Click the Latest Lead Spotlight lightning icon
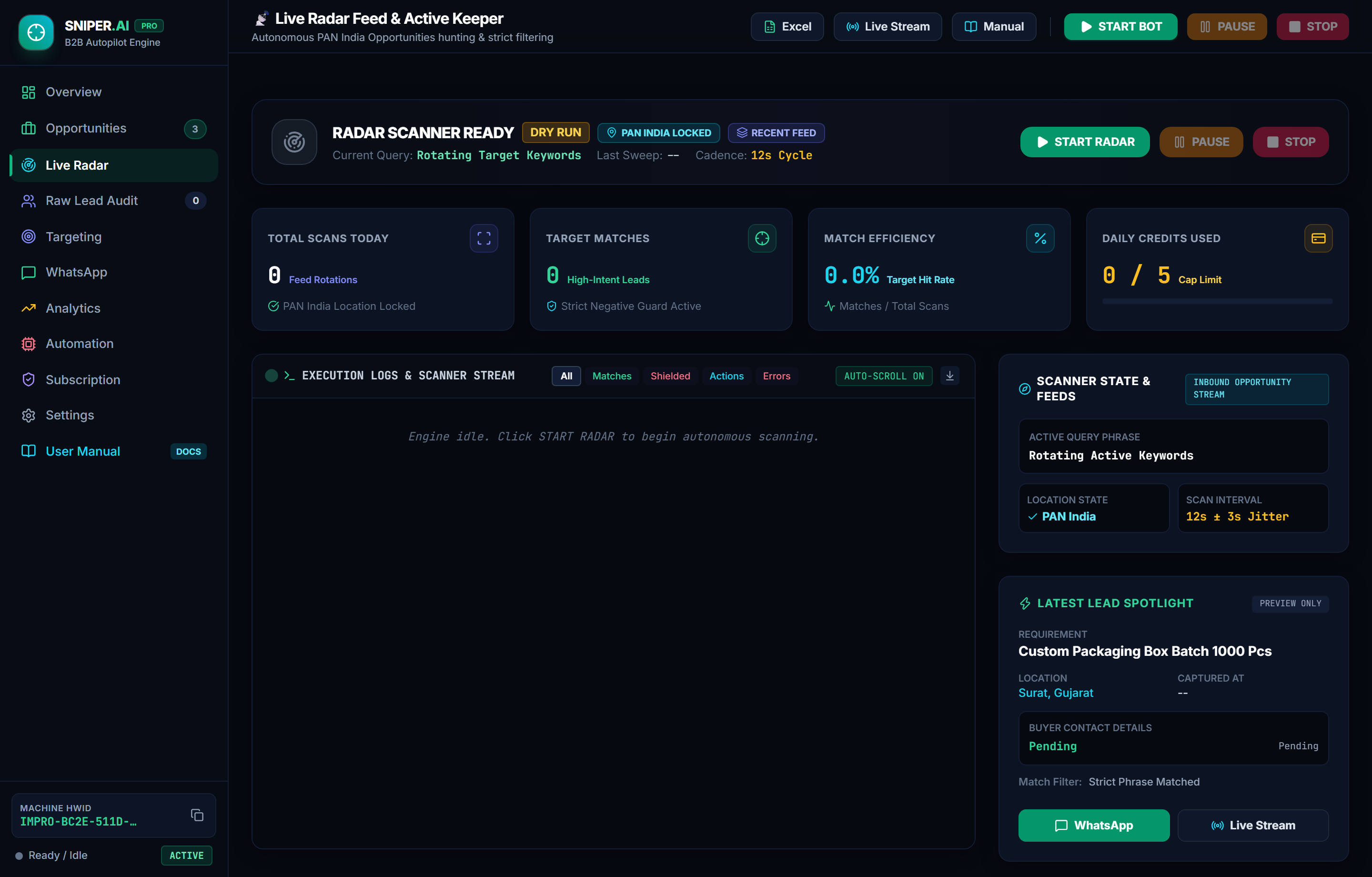The height and width of the screenshot is (877, 1372). click(1024, 603)
